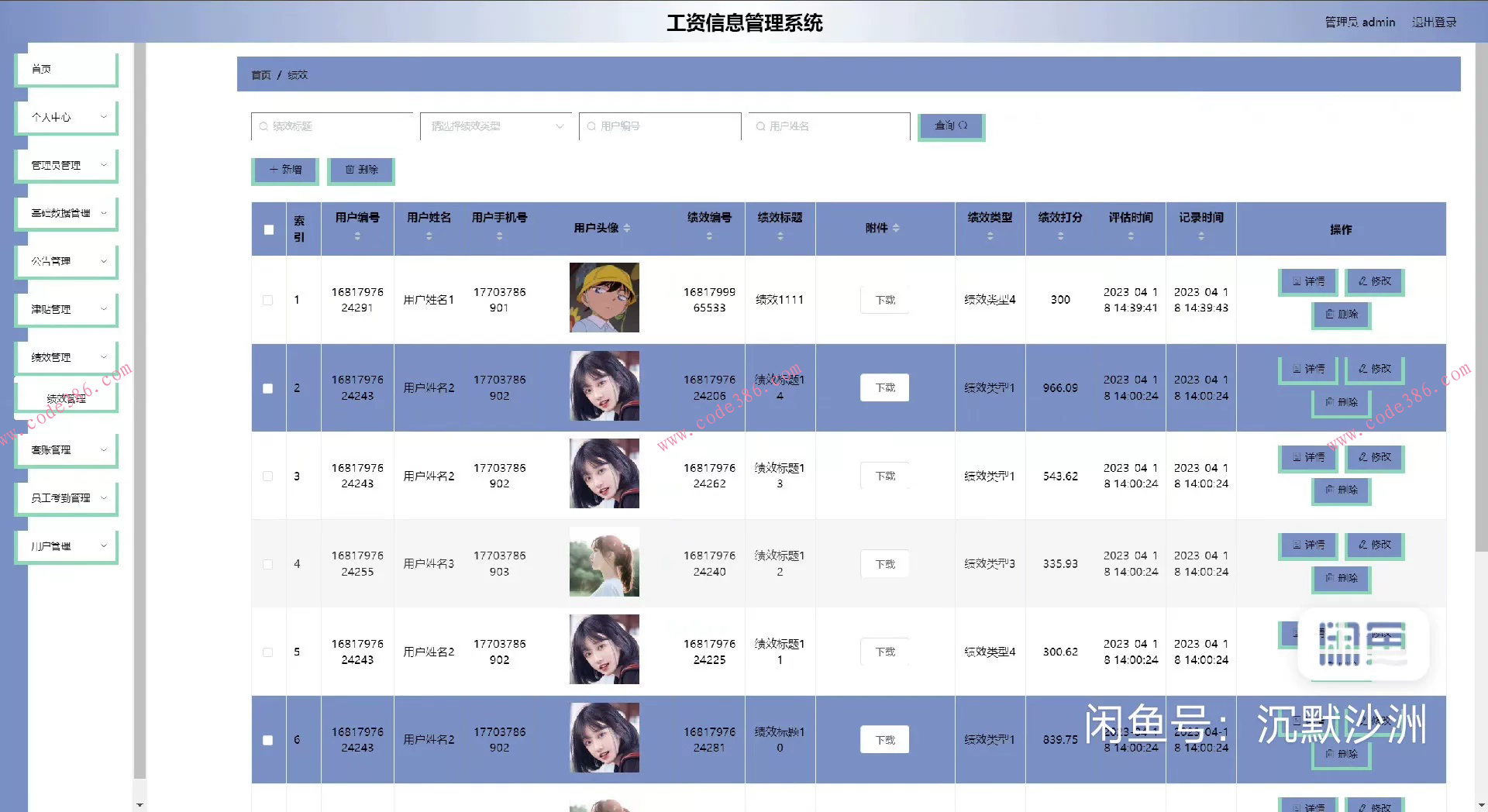Screen dimensions: 1488x812
Task: Click the 删除 icon in row 3's 操作 column
Action: (x=1341, y=491)
